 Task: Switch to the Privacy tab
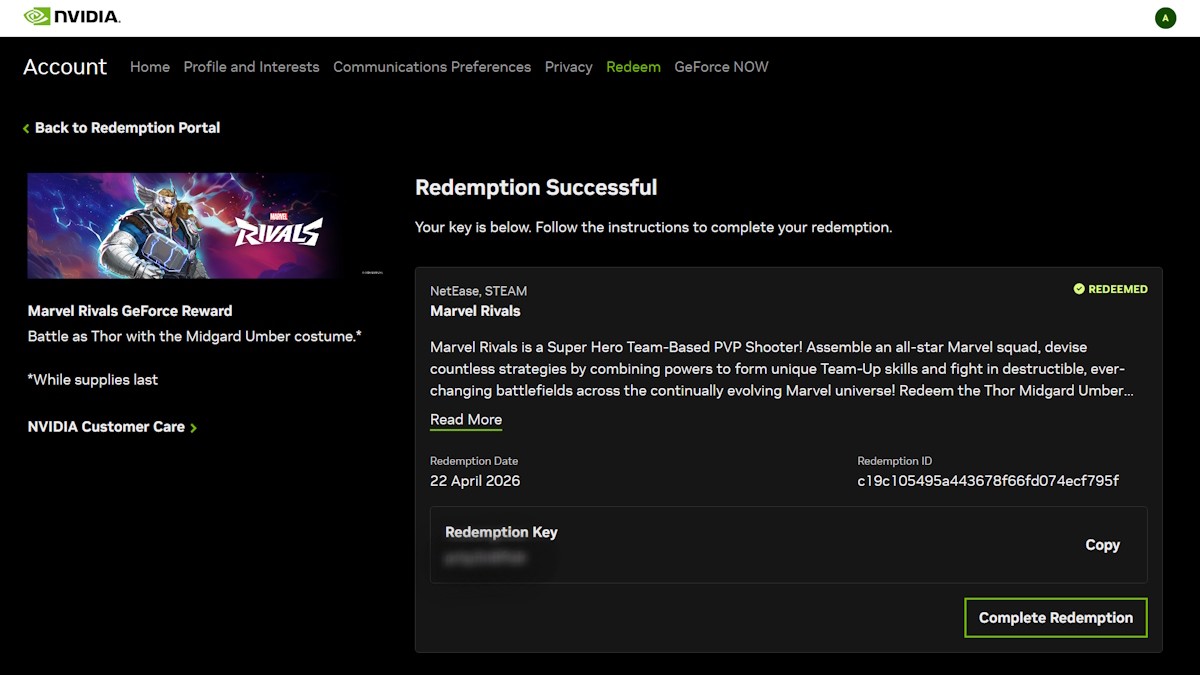(x=568, y=67)
